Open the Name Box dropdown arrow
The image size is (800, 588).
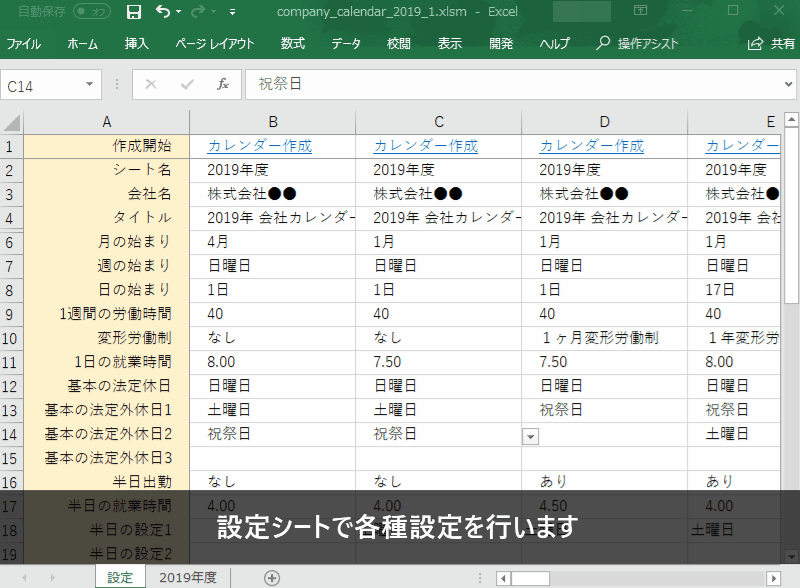click(91, 85)
